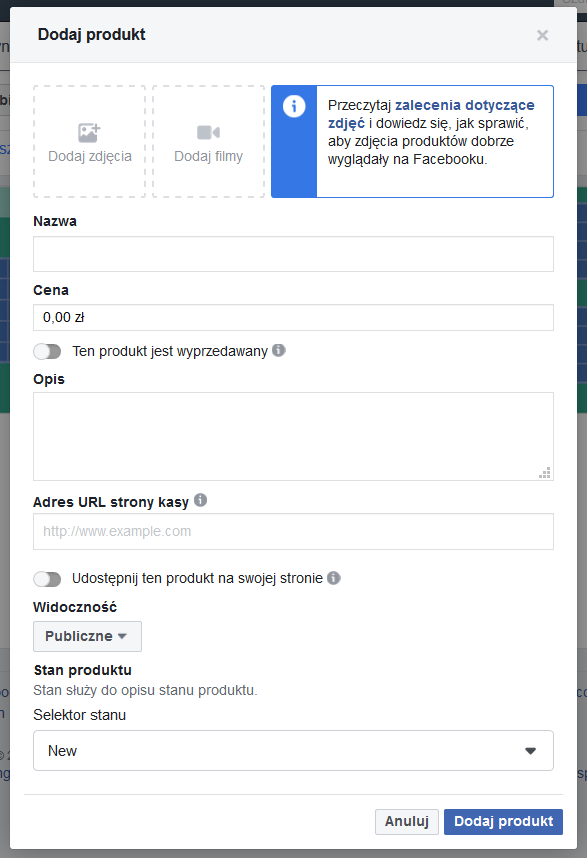Click the Cena price field
The height and width of the screenshot is (858, 587).
(293, 317)
